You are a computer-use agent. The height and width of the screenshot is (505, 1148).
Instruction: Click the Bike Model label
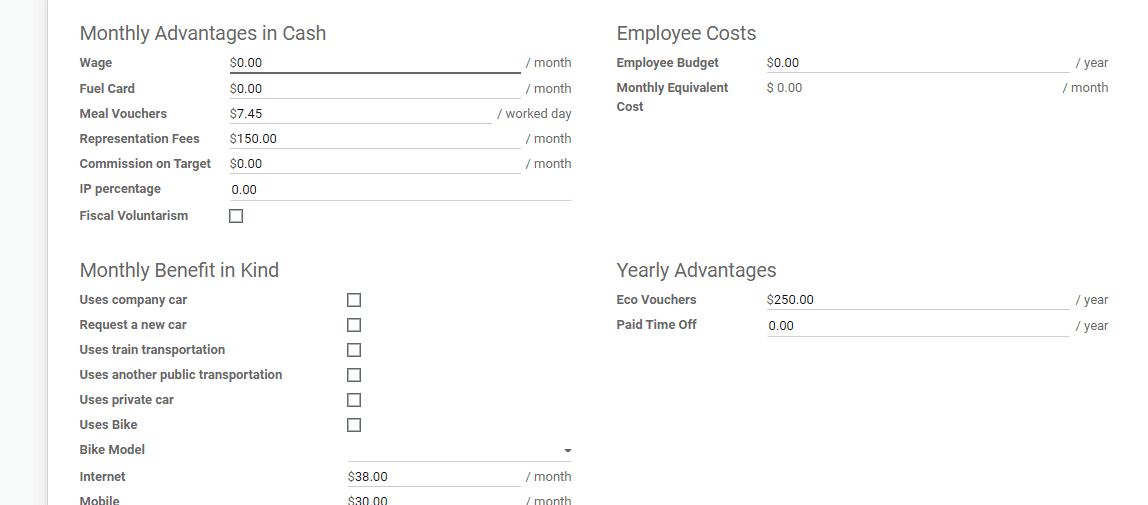click(x=112, y=449)
